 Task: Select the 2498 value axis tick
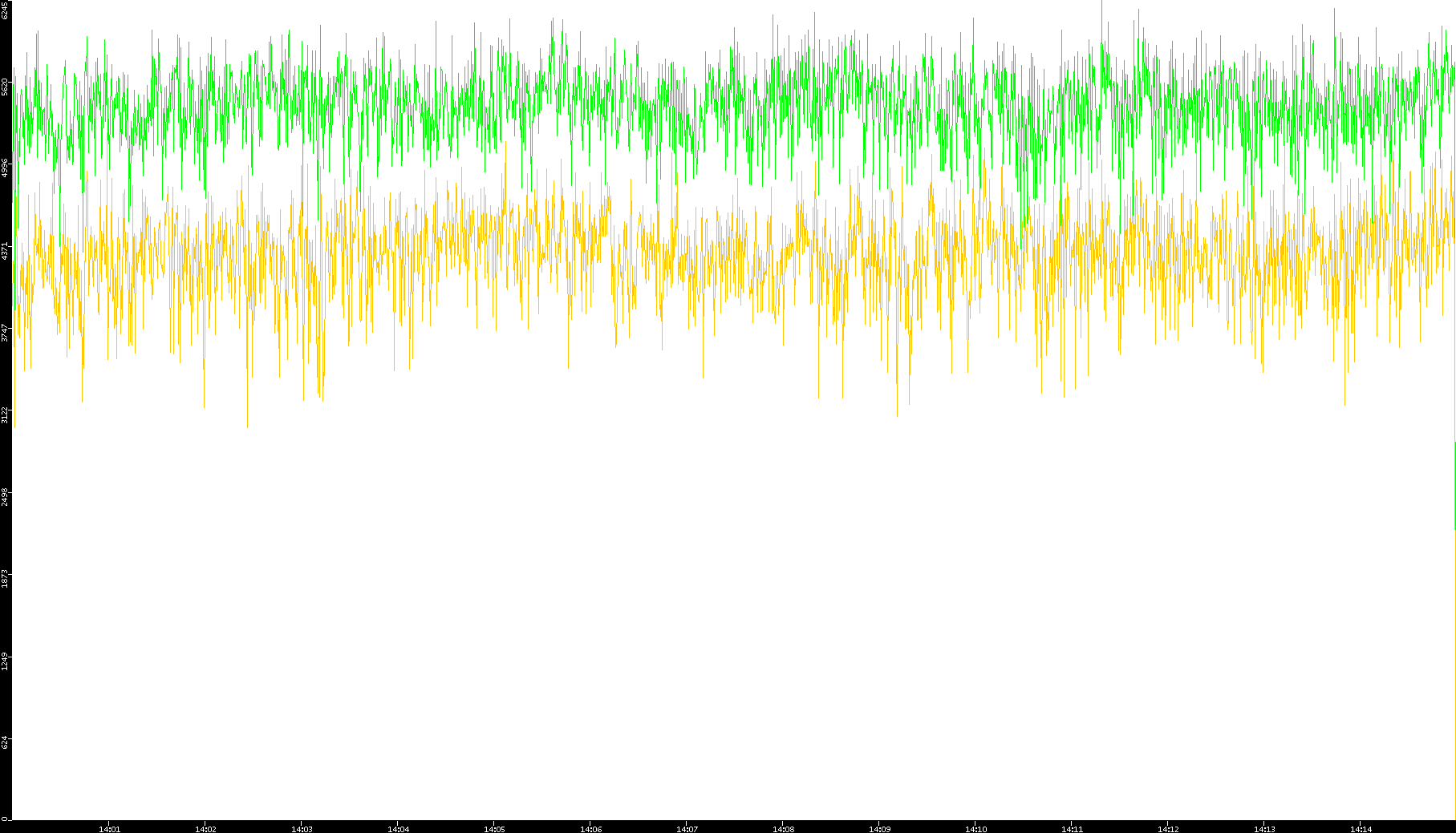tap(6, 496)
